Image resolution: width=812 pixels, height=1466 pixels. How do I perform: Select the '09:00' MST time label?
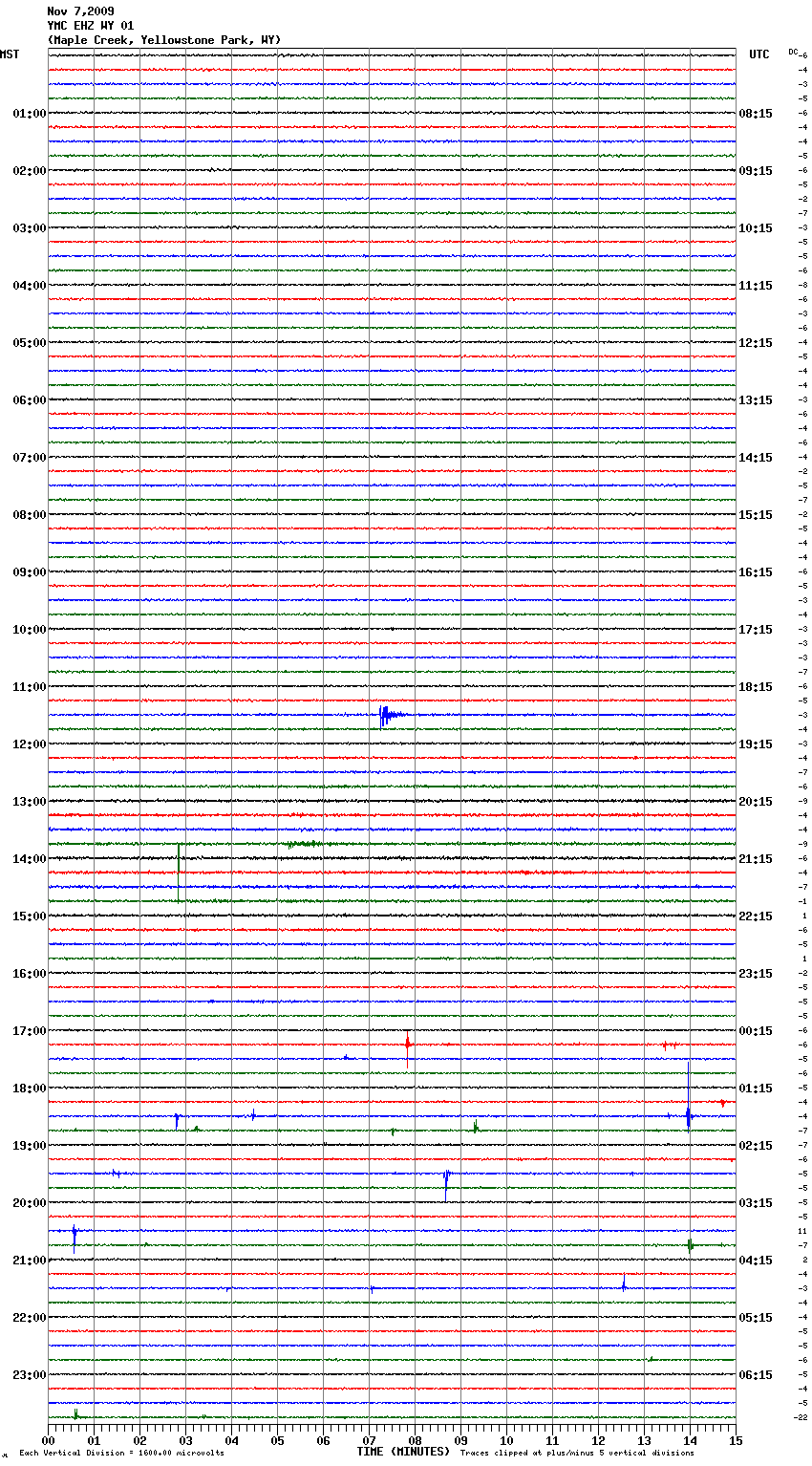[30, 572]
